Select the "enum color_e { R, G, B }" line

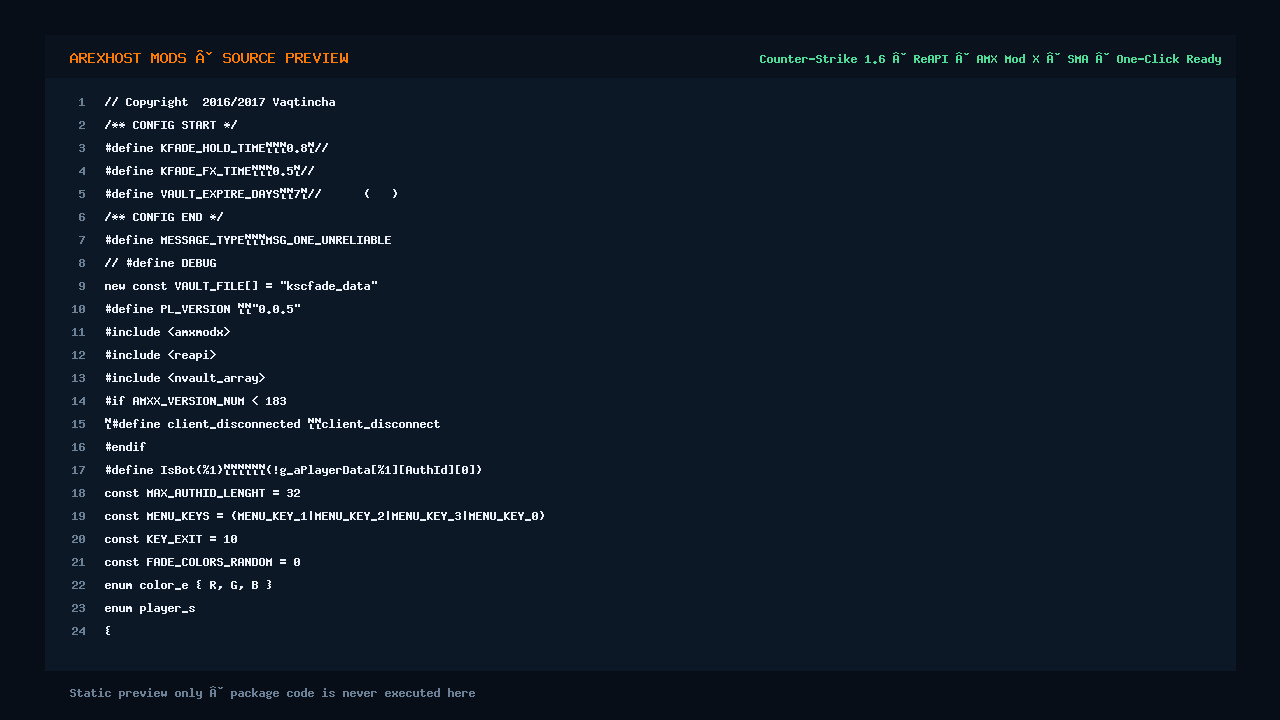click(x=188, y=585)
